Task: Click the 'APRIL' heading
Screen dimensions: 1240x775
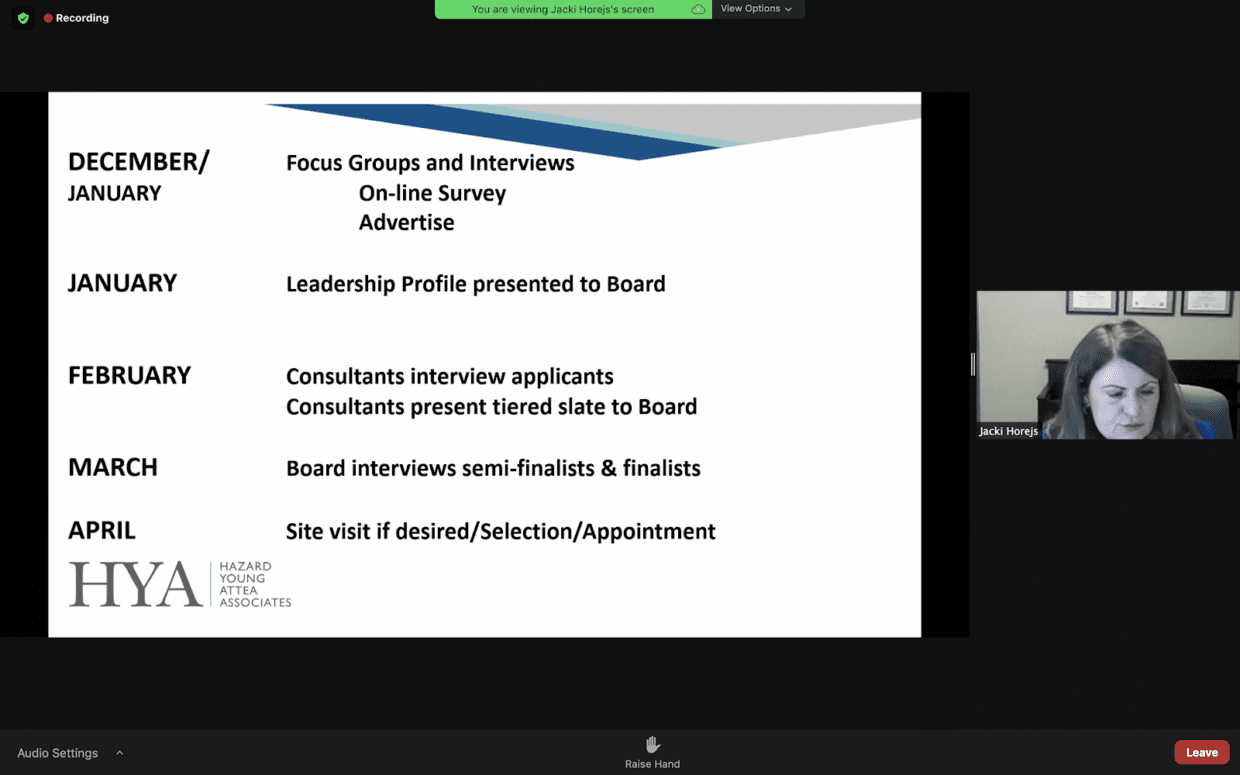Action: 102,530
